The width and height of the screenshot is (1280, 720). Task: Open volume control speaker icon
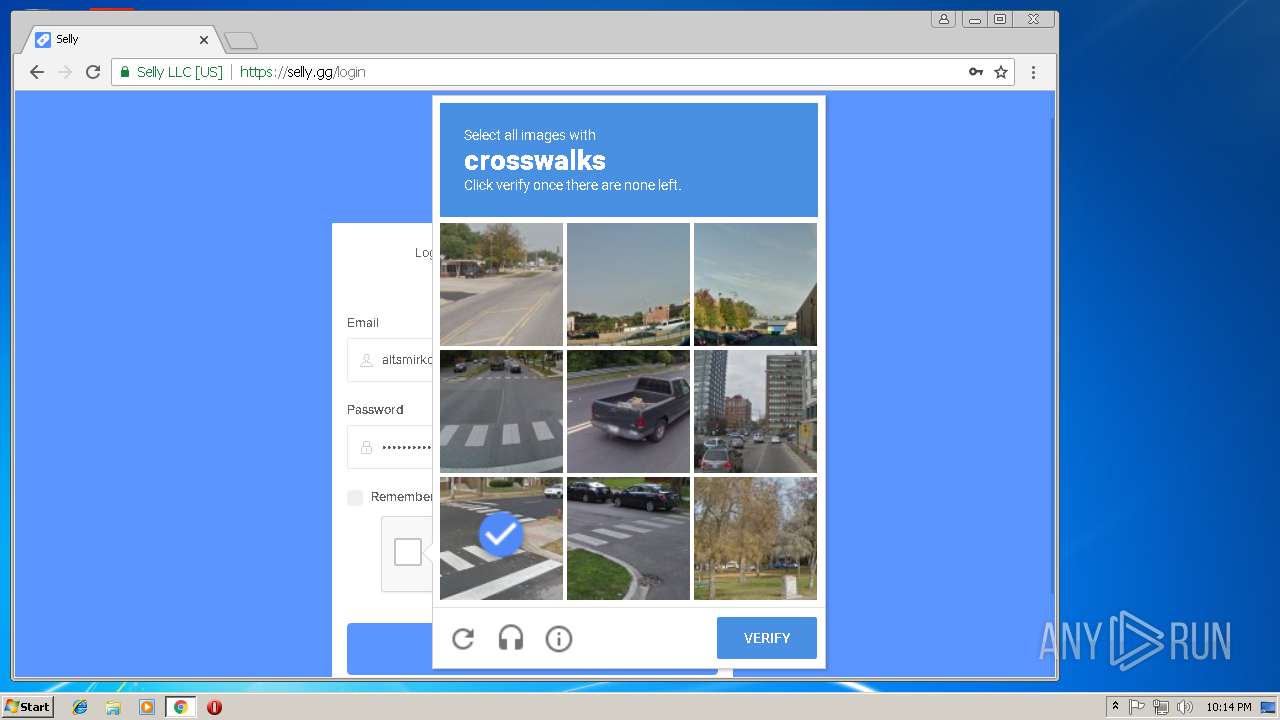(1185, 707)
